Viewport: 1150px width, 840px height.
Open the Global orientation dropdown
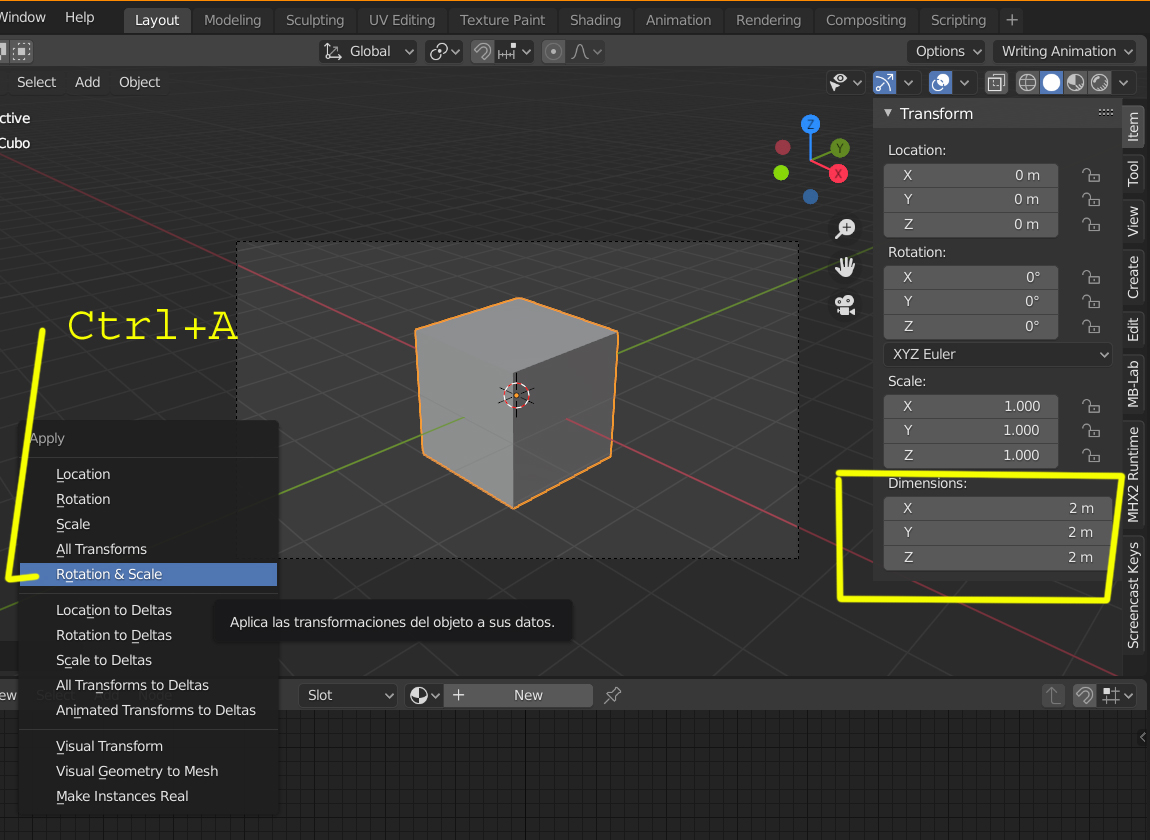369,51
